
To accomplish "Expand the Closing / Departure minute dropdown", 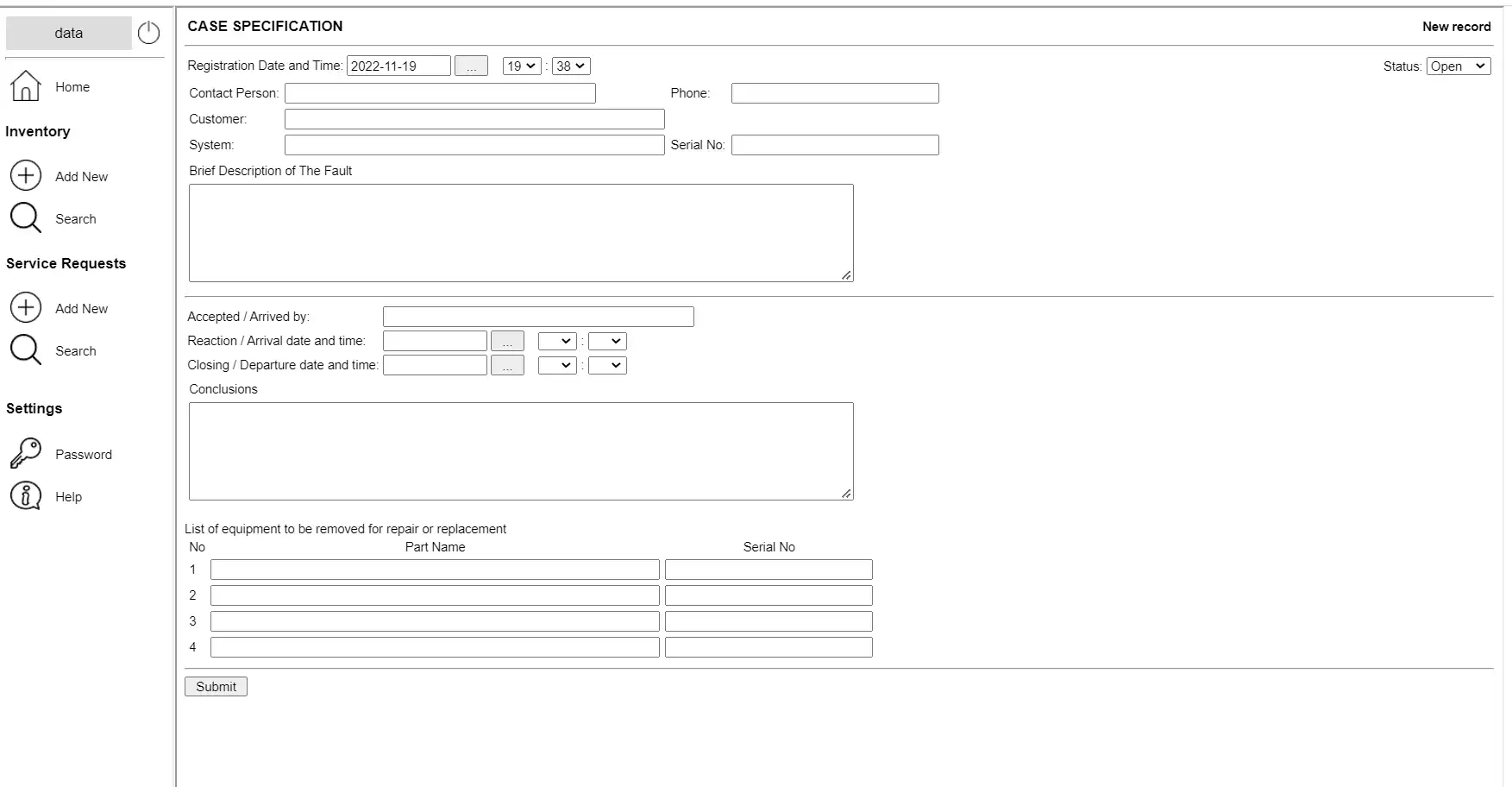I will [x=607, y=365].
